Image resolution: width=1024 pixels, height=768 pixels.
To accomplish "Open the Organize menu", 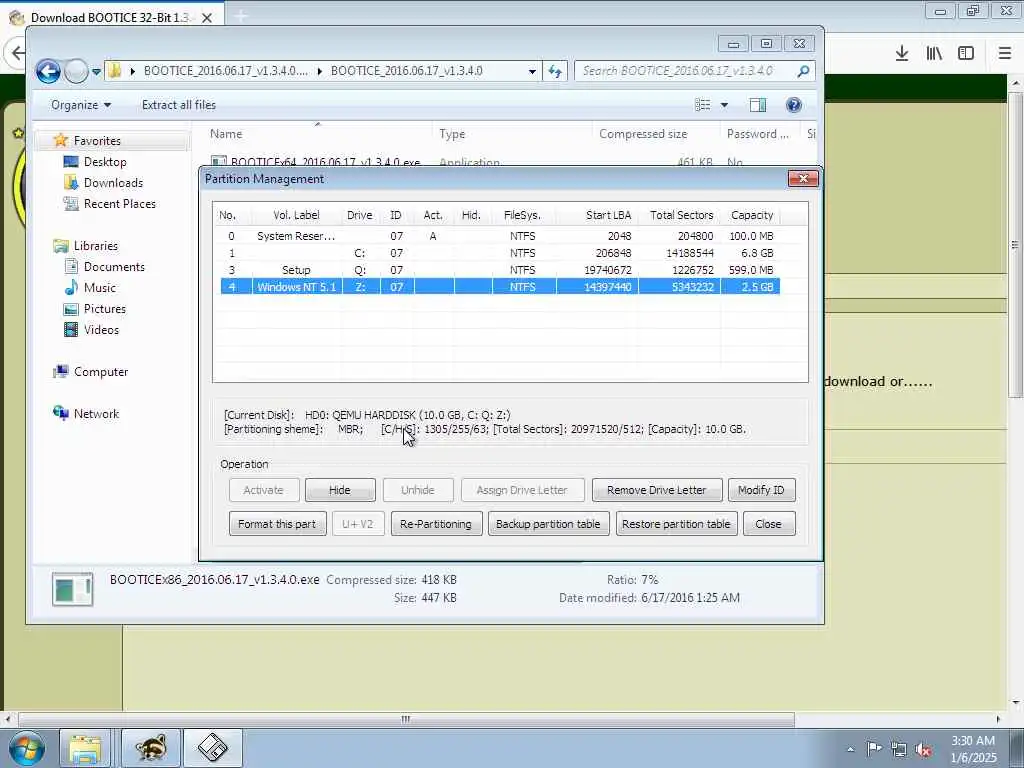I will (80, 105).
